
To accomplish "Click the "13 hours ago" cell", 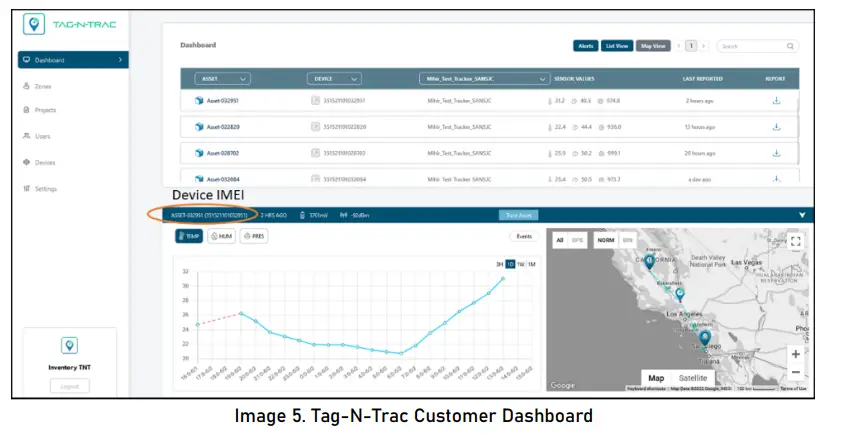I will (x=699, y=127).
